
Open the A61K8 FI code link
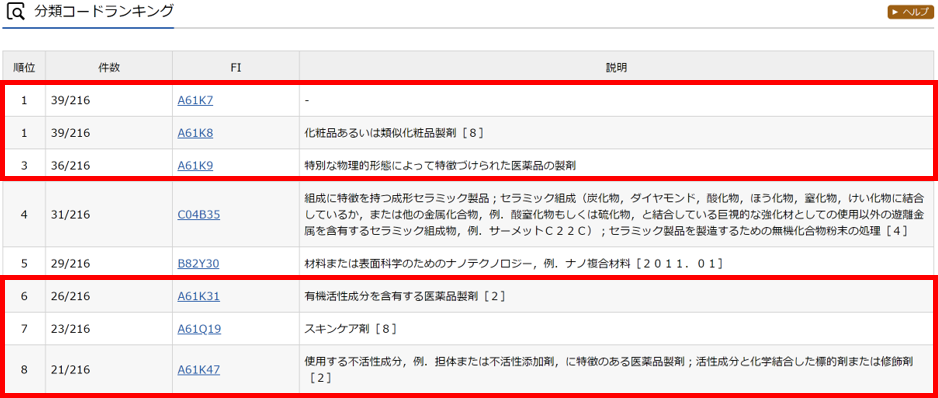tap(195, 133)
